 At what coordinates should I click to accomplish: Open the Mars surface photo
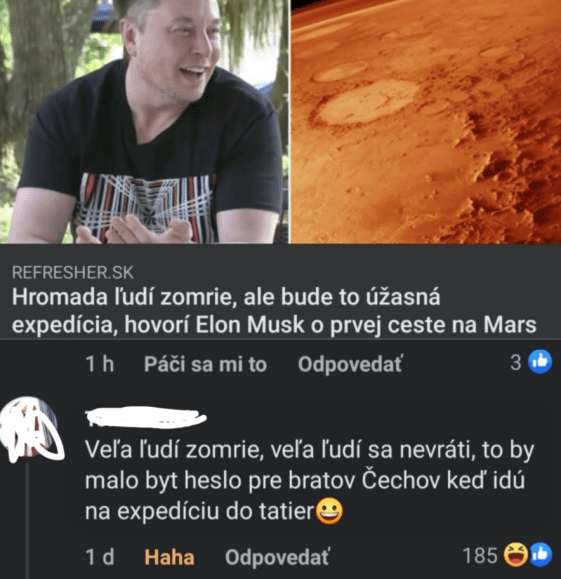click(x=426, y=121)
